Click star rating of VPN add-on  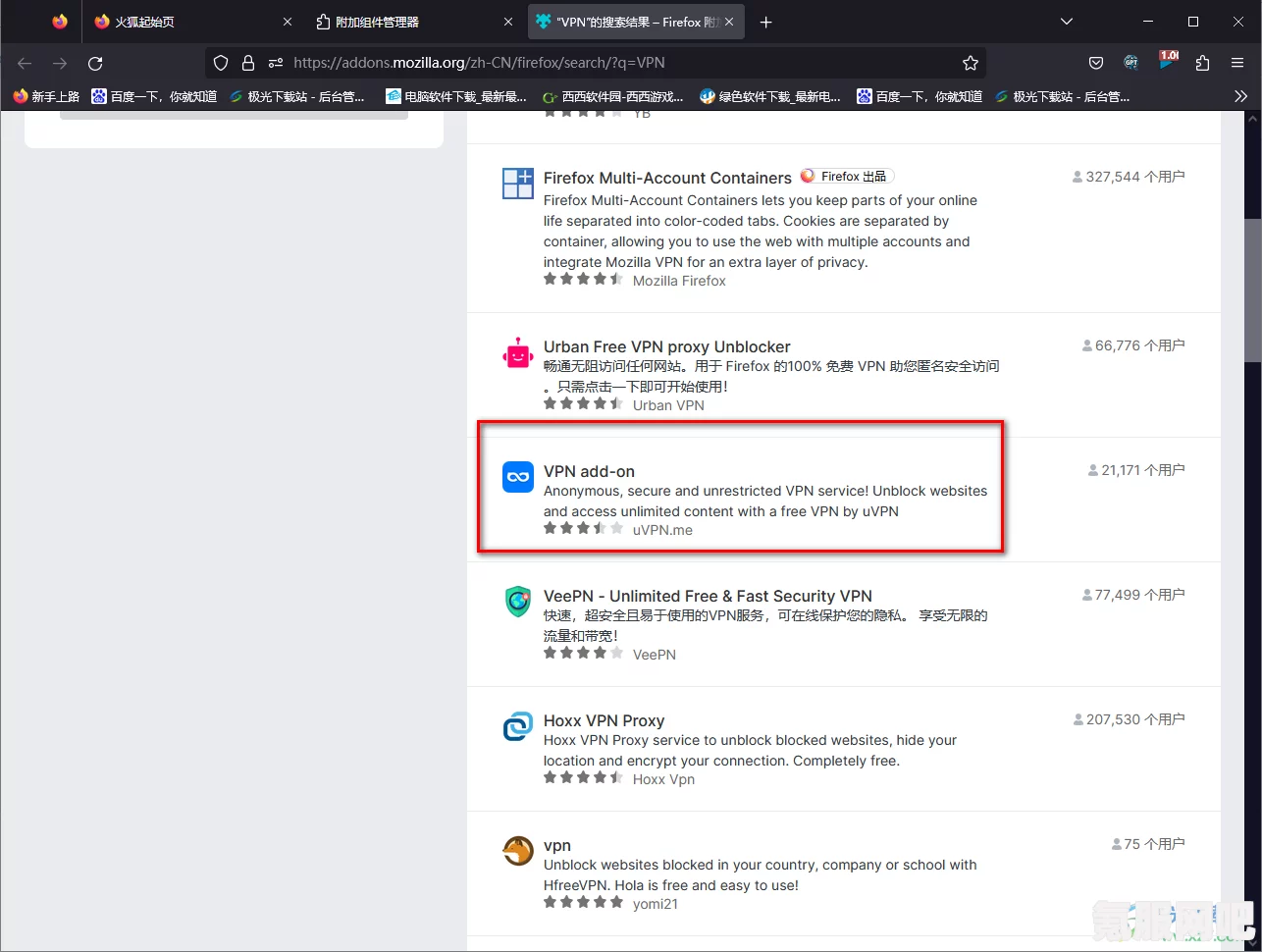584,528
